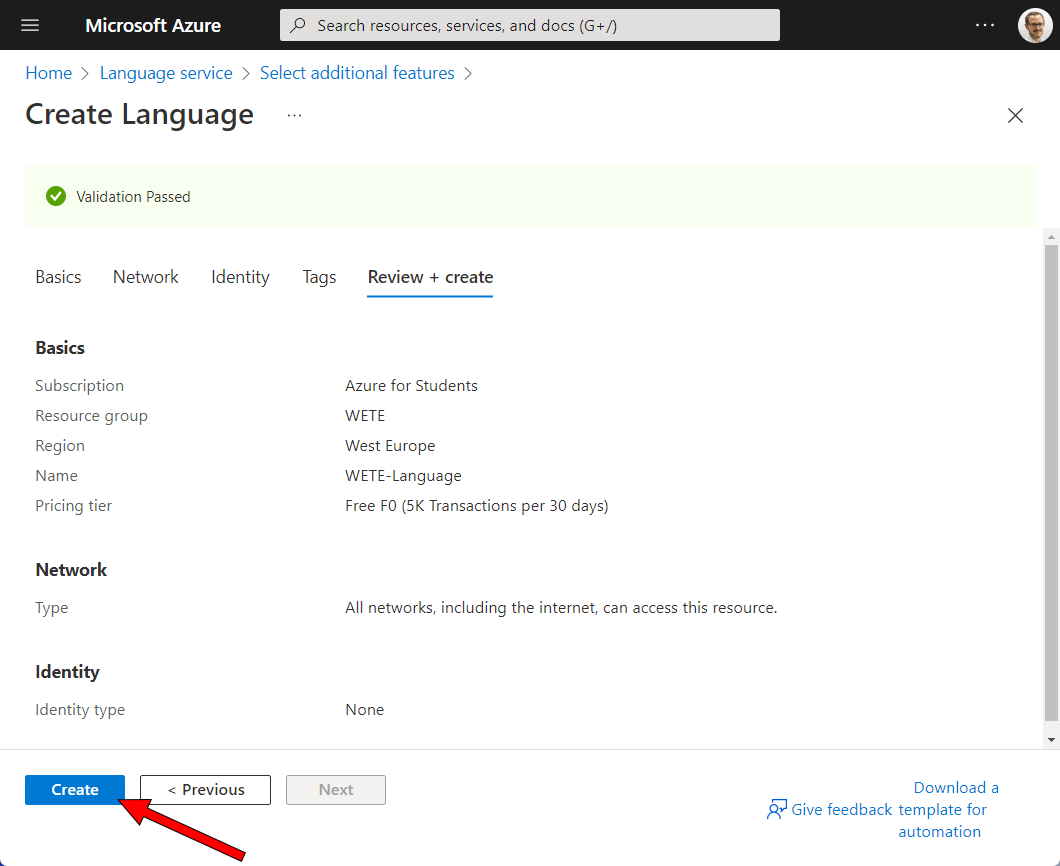
Task: Click the search magnifier icon
Action: click(x=297, y=25)
